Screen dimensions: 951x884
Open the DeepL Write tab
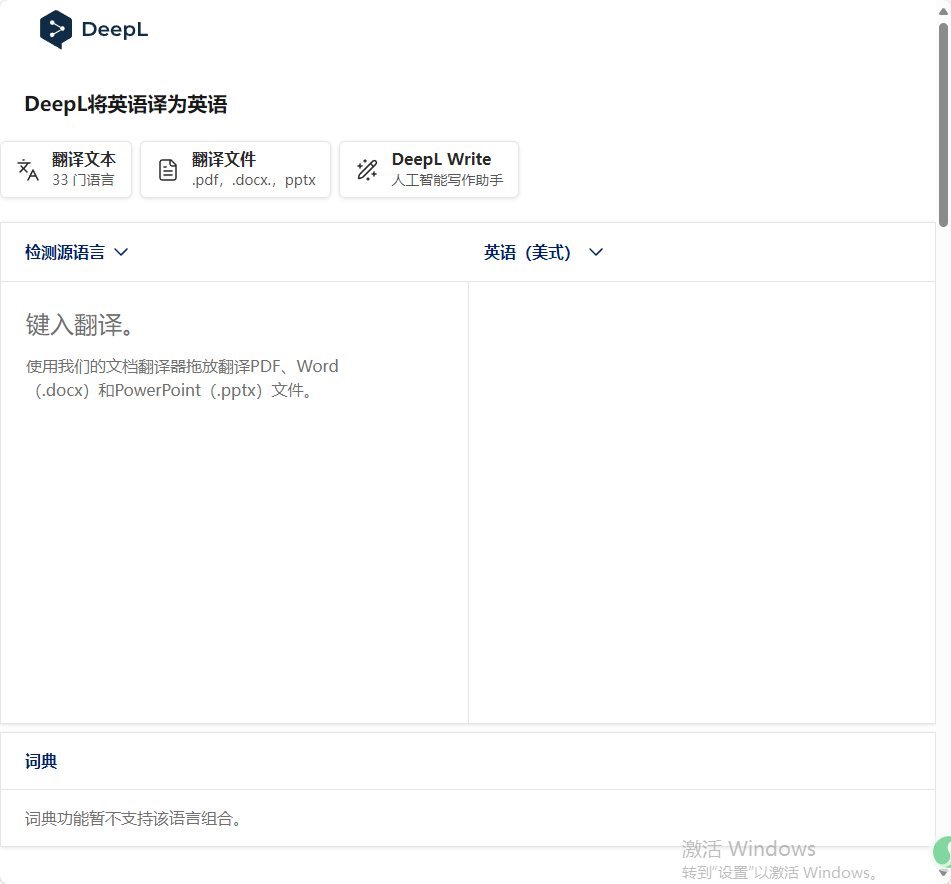point(429,170)
